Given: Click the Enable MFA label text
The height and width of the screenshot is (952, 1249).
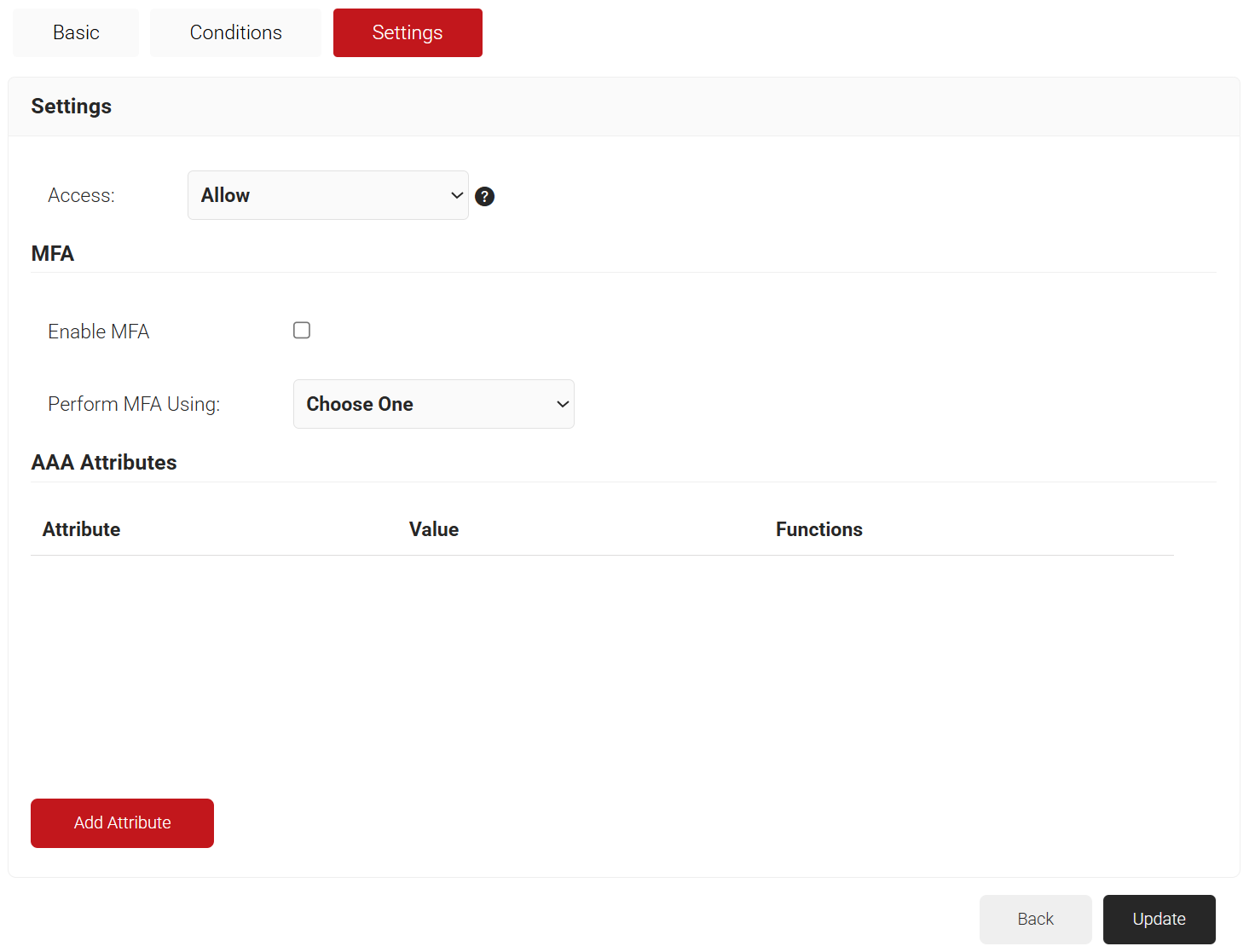Looking at the screenshot, I should pyautogui.click(x=99, y=332).
